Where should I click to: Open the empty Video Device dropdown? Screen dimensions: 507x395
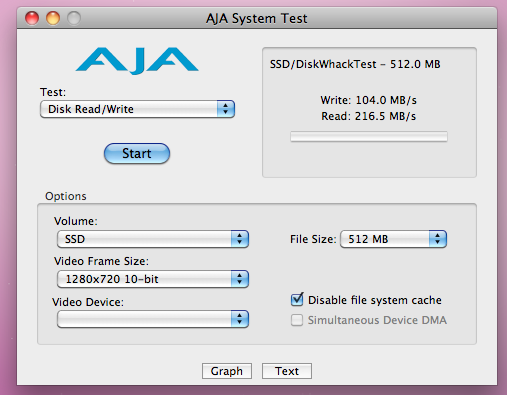153,319
